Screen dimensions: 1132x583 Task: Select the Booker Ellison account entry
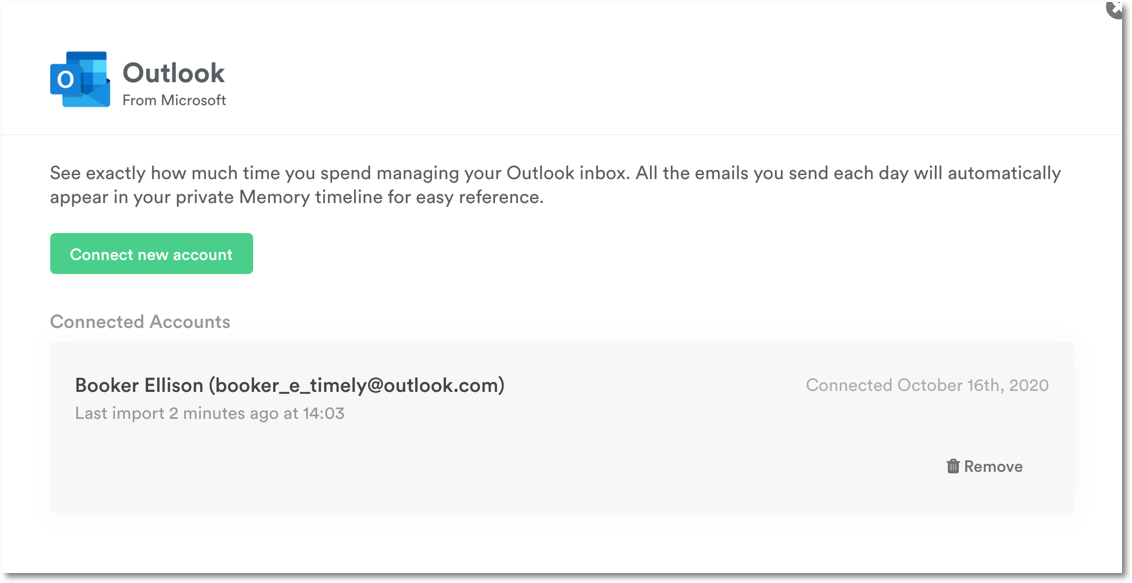pos(289,385)
